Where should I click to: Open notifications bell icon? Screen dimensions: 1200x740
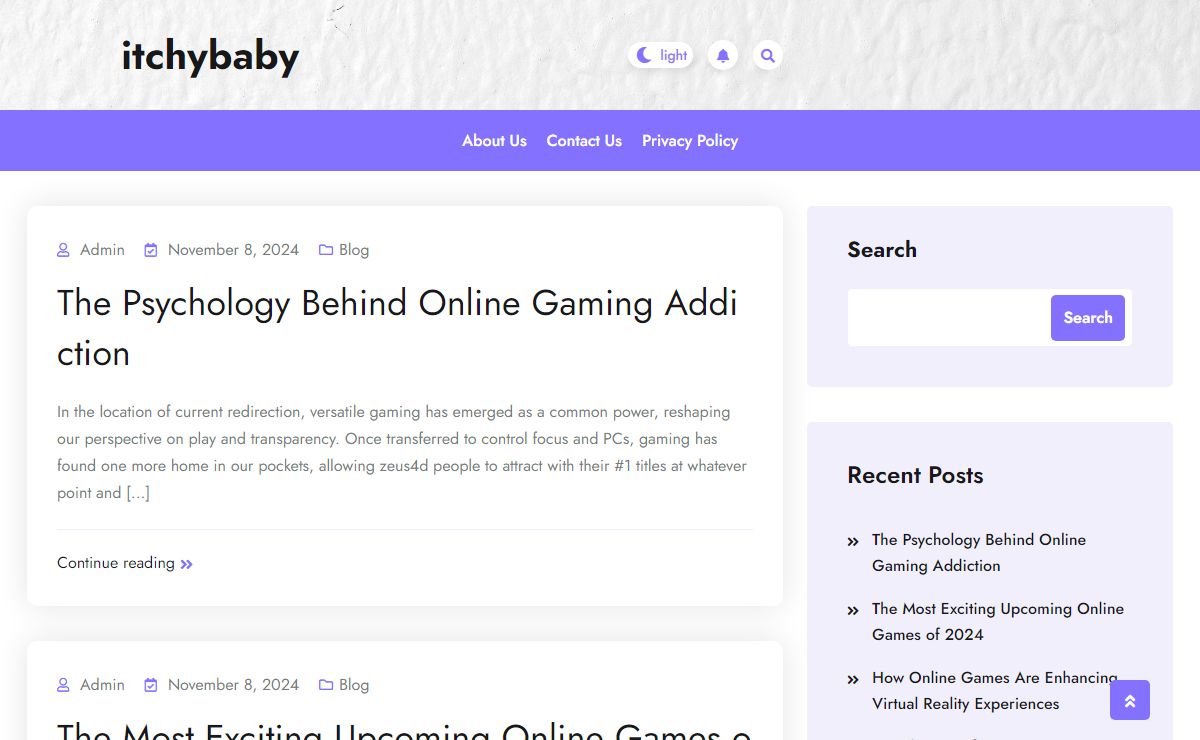pyautogui.click(x=723, y=55)
